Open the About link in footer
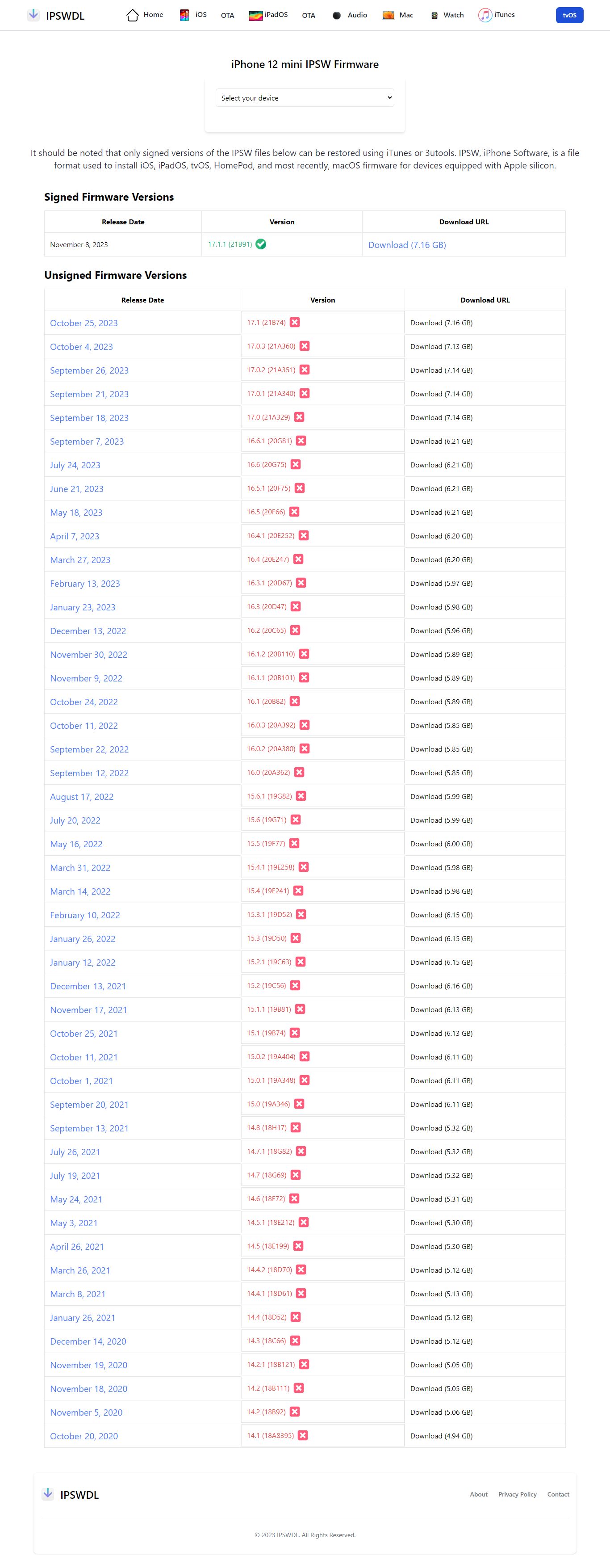 (x=479, y=1494)
